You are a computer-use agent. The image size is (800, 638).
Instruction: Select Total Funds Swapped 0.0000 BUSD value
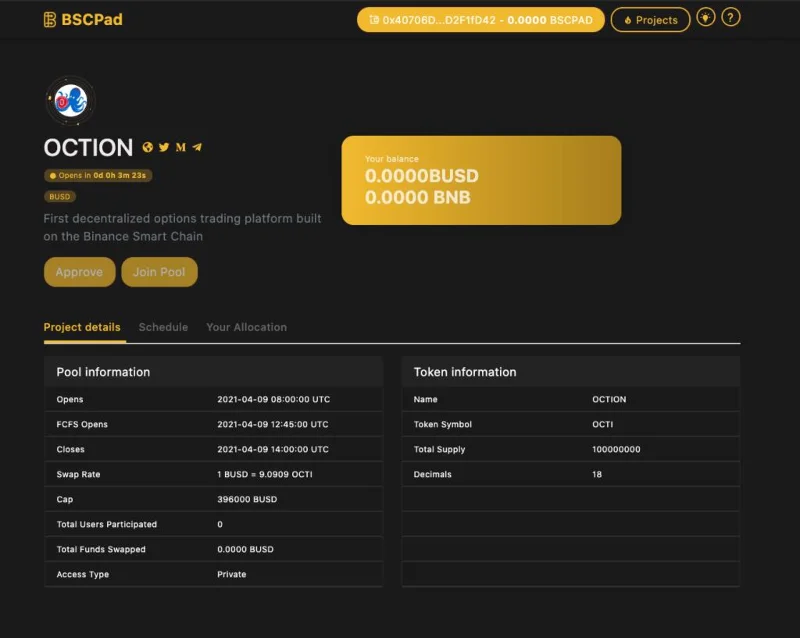click(x=245, y=549)
